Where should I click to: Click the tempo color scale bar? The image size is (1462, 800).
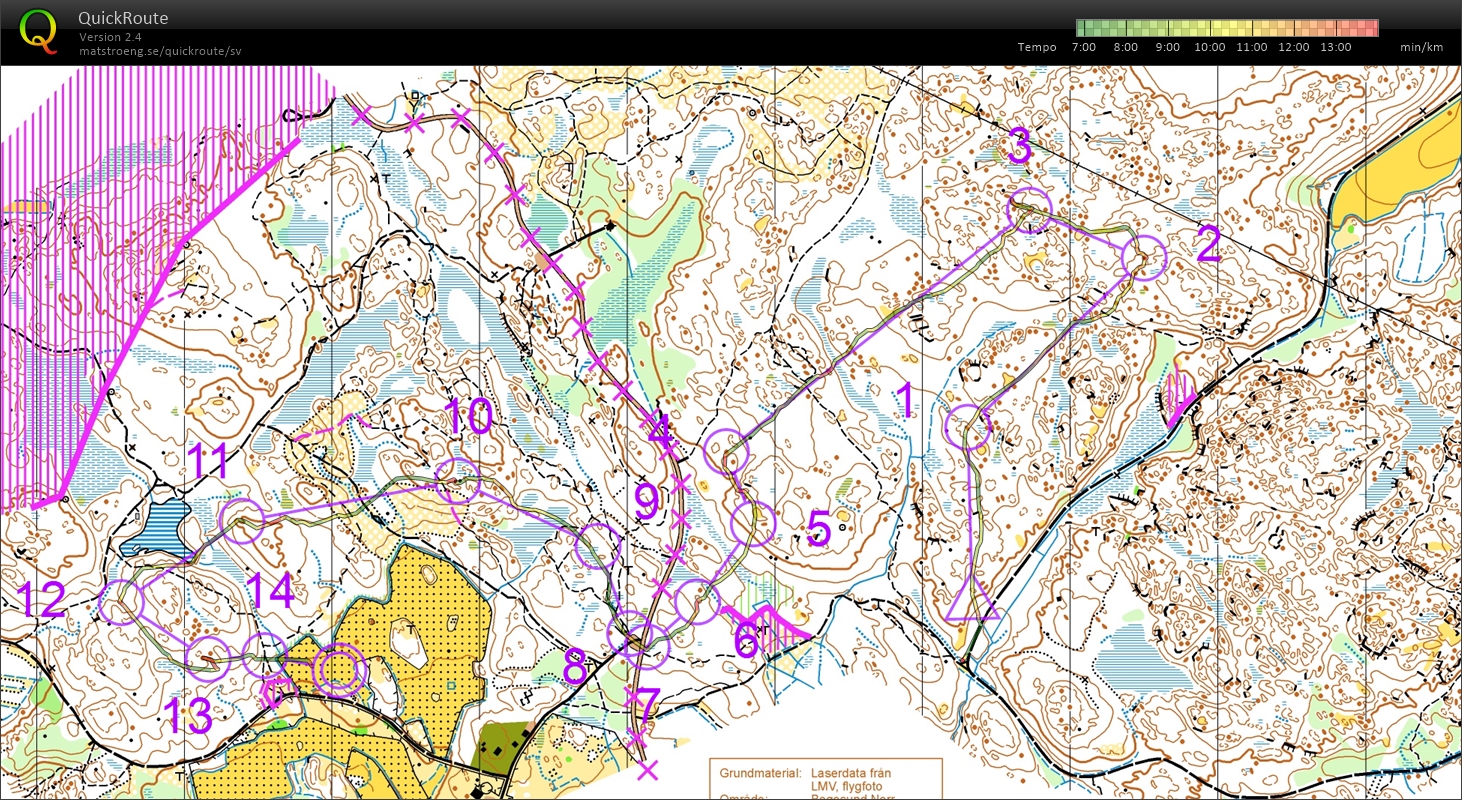1227,27
